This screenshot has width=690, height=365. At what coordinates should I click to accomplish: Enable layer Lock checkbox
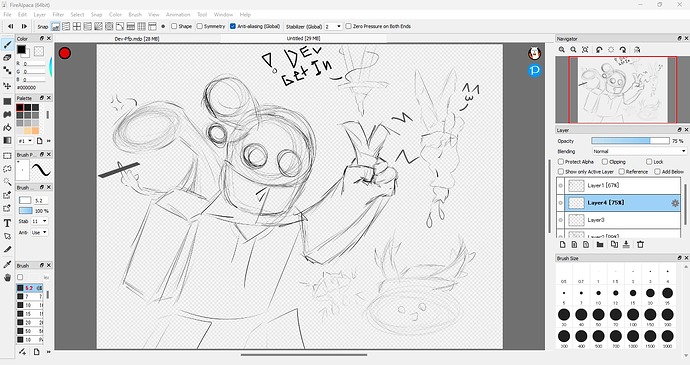coord(649,162)
